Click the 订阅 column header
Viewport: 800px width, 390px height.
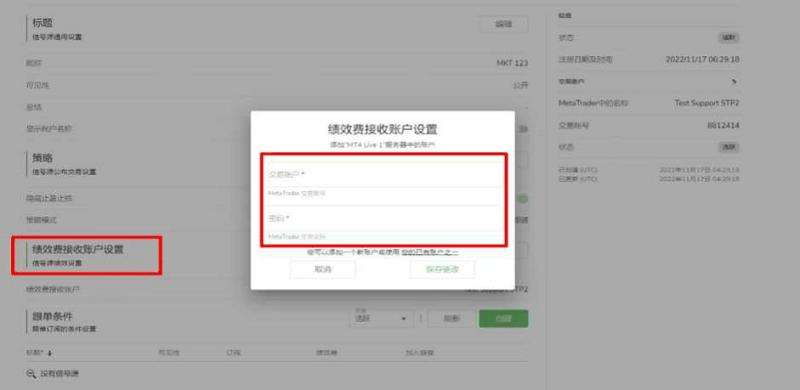pyautogui.click(x=234, y=353)
